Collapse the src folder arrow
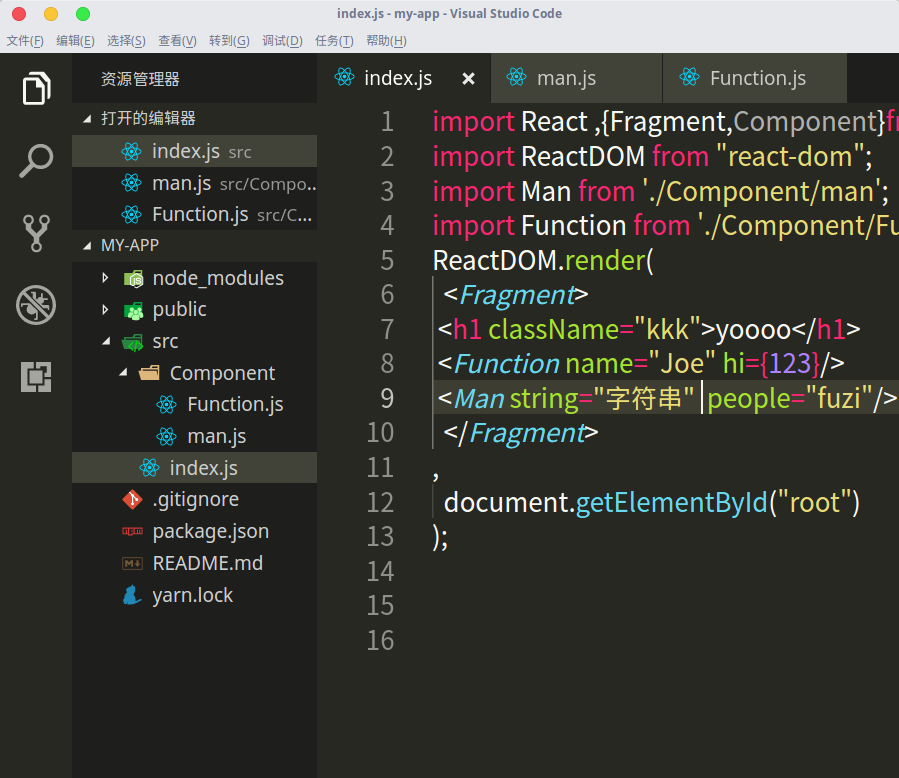This screenshot has width=899, height=778. coord(106,341)
